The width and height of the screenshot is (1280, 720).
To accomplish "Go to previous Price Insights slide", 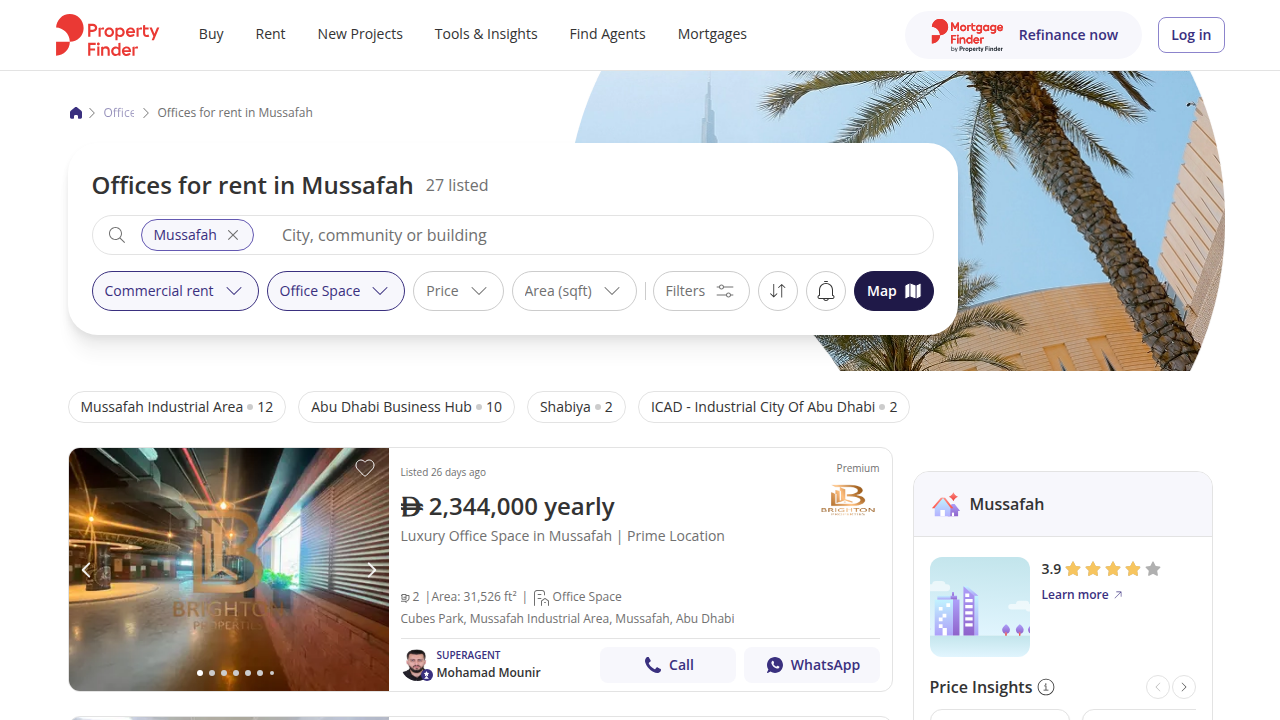I will [1157, 687].
